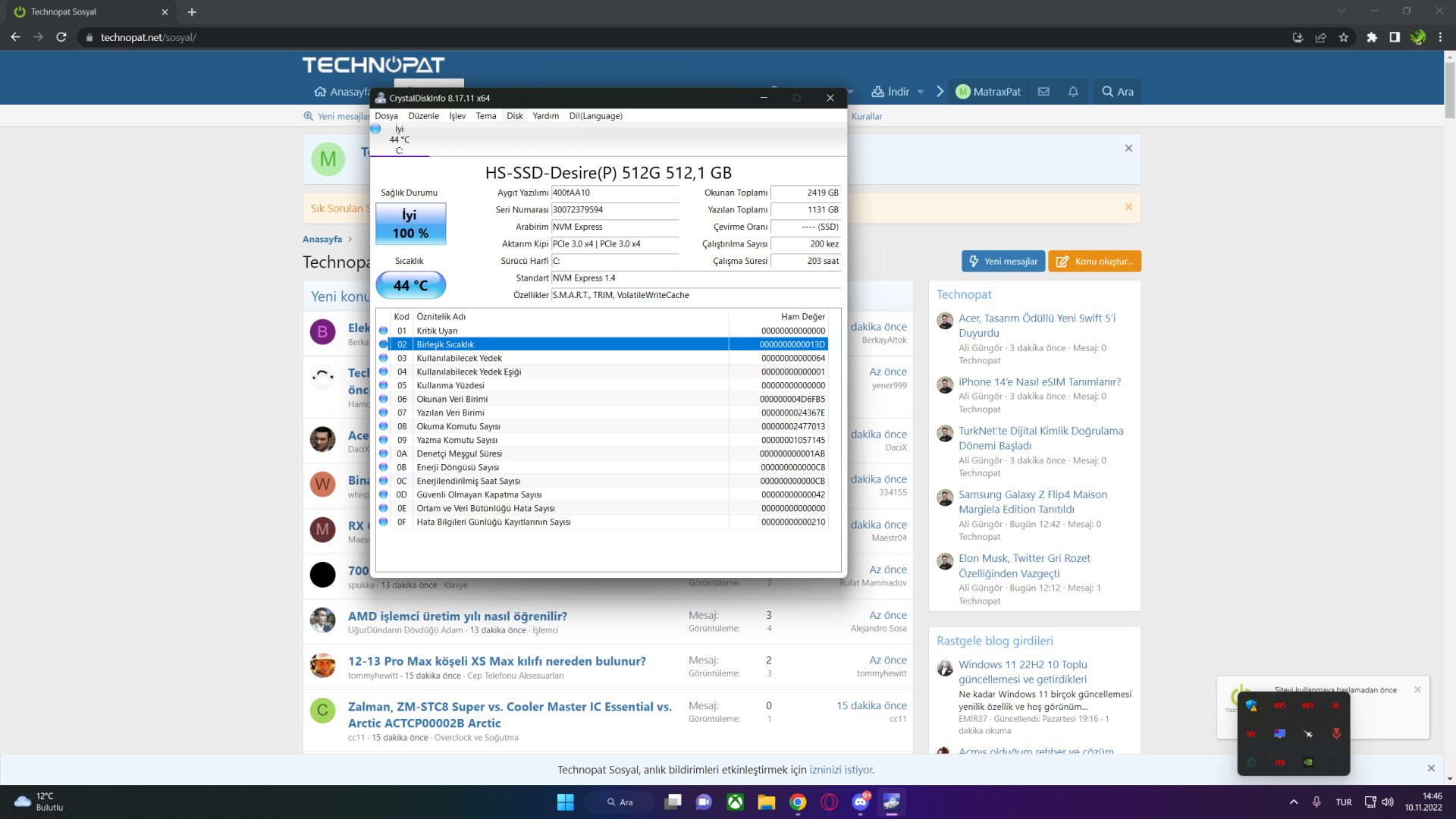Click the Valorant red tray icon
The image size is (1456, 819).
click(x=1336, y=733)
